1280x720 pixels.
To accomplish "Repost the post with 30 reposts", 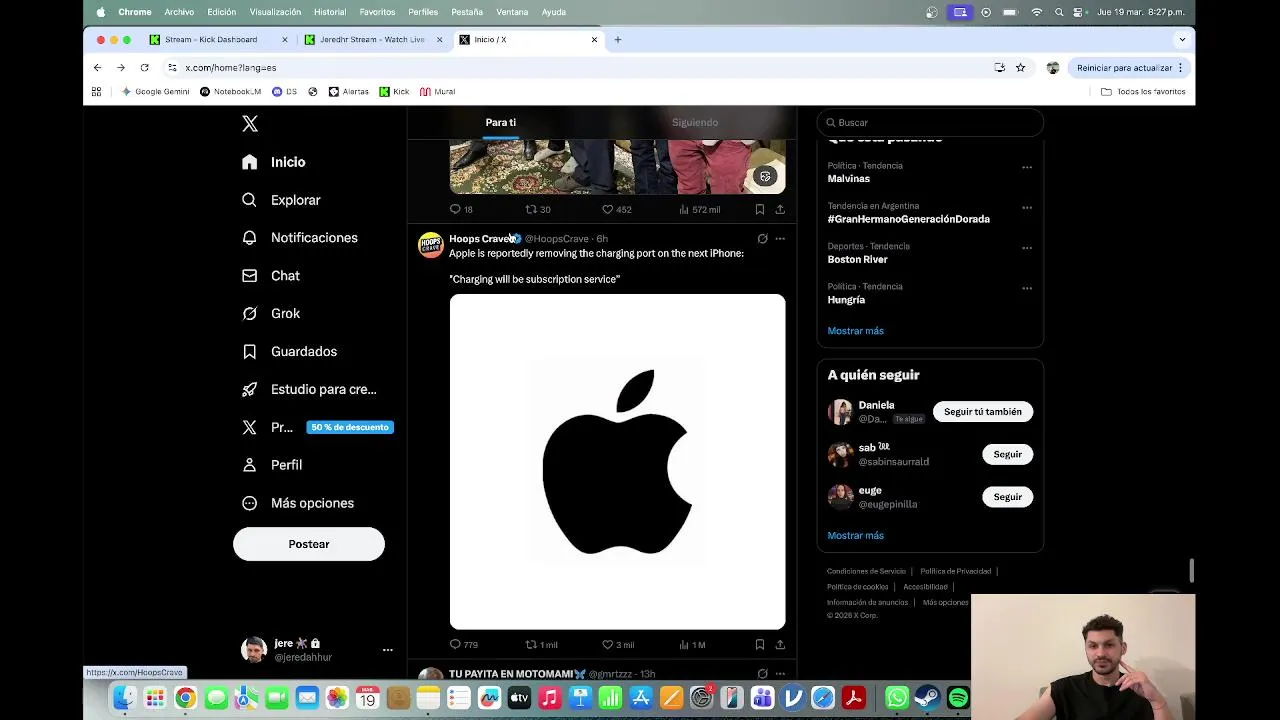I will (x=538, y=209).
